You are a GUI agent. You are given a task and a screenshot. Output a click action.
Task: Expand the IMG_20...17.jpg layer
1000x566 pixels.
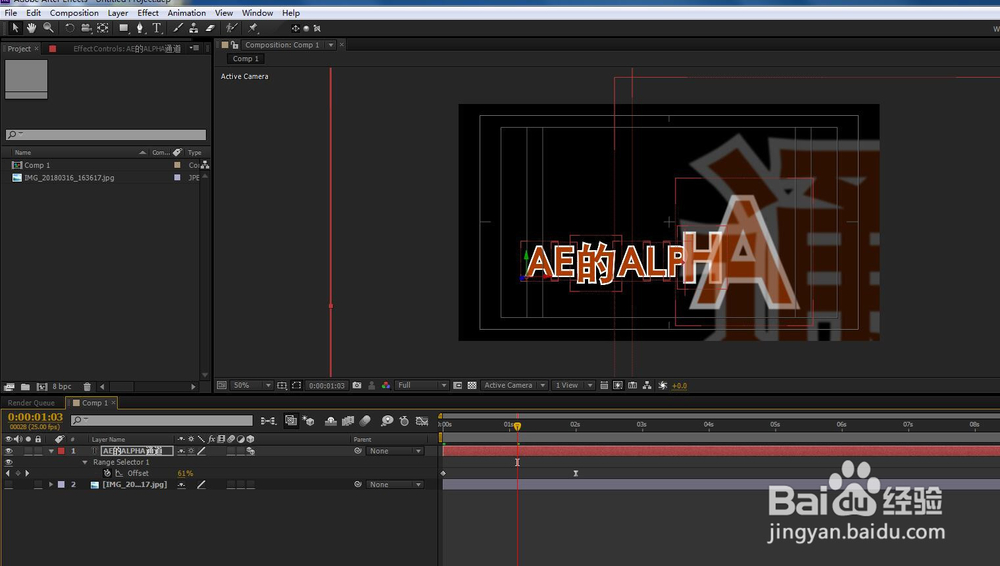tap(51, 484)
